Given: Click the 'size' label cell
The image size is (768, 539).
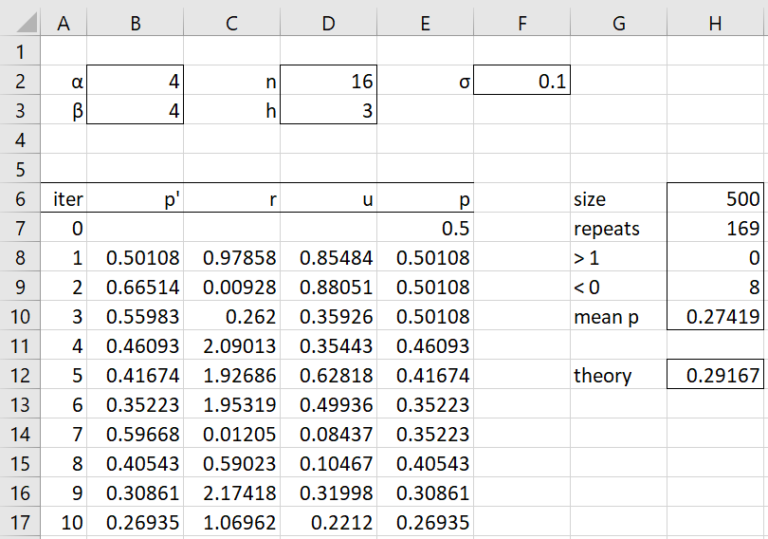Looking at the screenshot, I should tap(619, 198).
